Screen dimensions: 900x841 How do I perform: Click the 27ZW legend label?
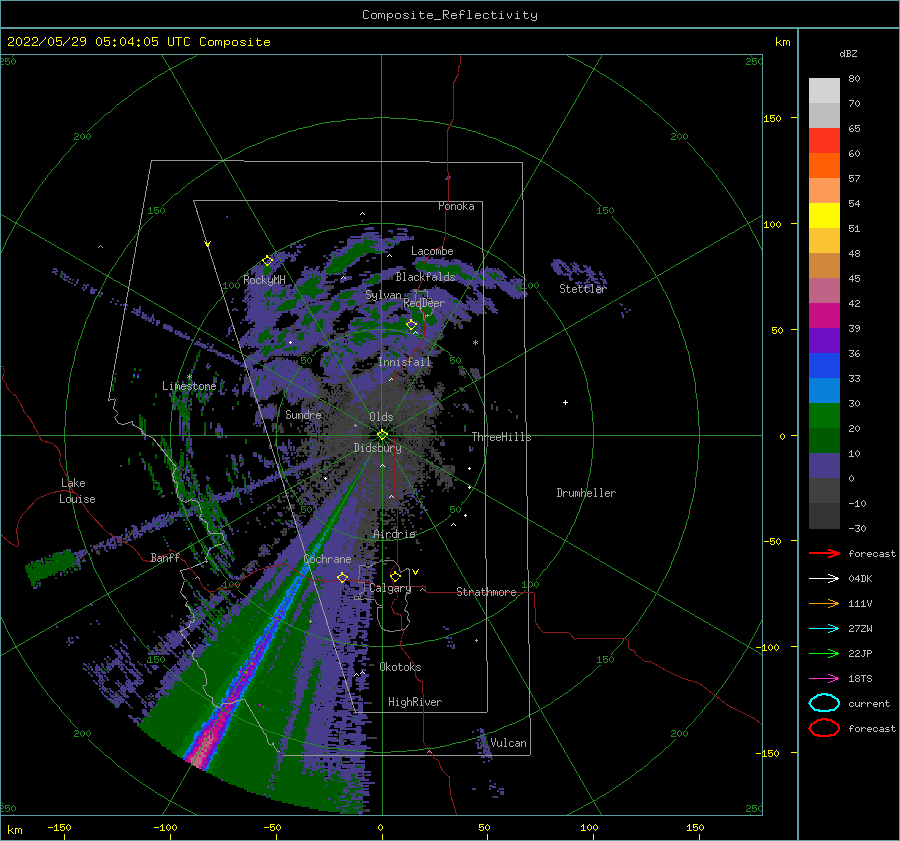(x=860, y=629)
